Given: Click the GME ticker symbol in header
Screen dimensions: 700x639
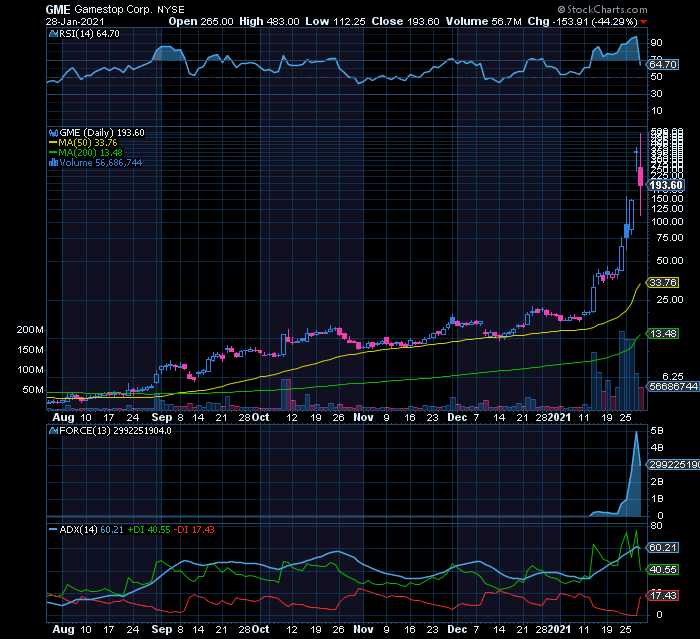Looking at the screenshot, I should [x=58, y=9].
